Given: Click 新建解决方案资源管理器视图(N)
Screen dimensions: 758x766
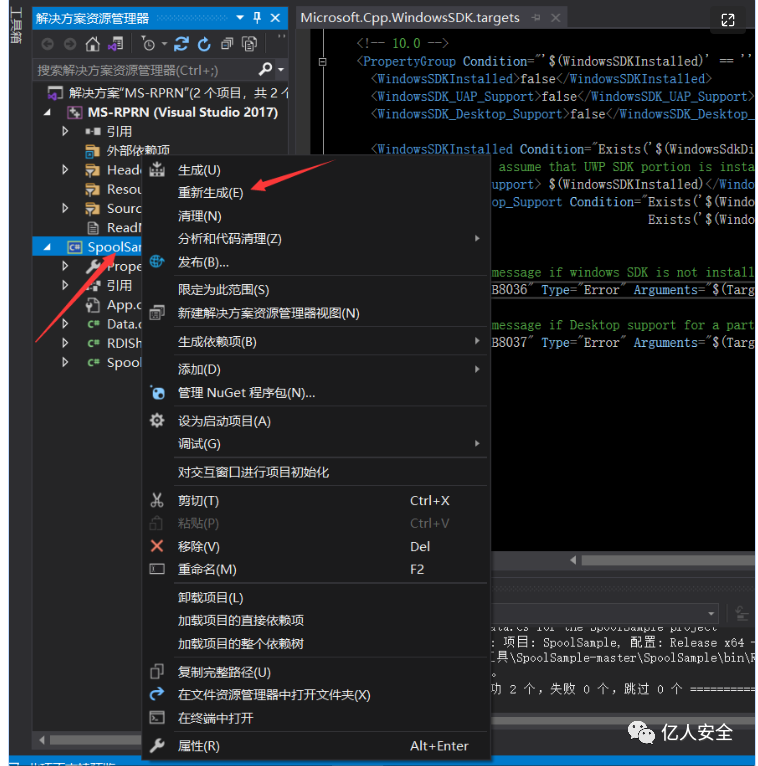Looking at the screenshot, I should tap(316, 313).
